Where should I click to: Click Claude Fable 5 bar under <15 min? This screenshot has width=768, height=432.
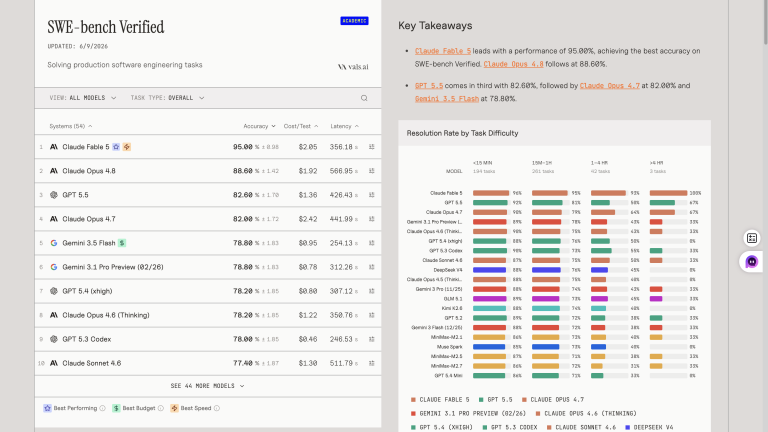(491, 193)
